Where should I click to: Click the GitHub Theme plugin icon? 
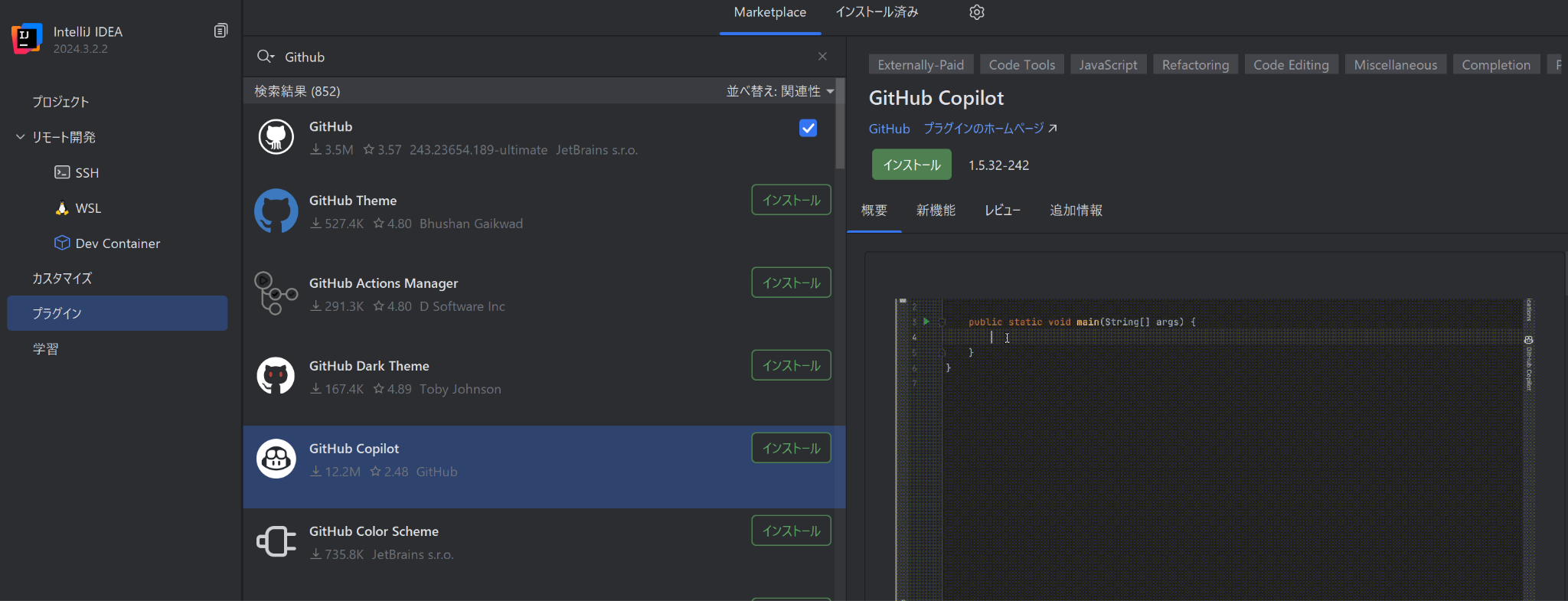pos(276,211)
